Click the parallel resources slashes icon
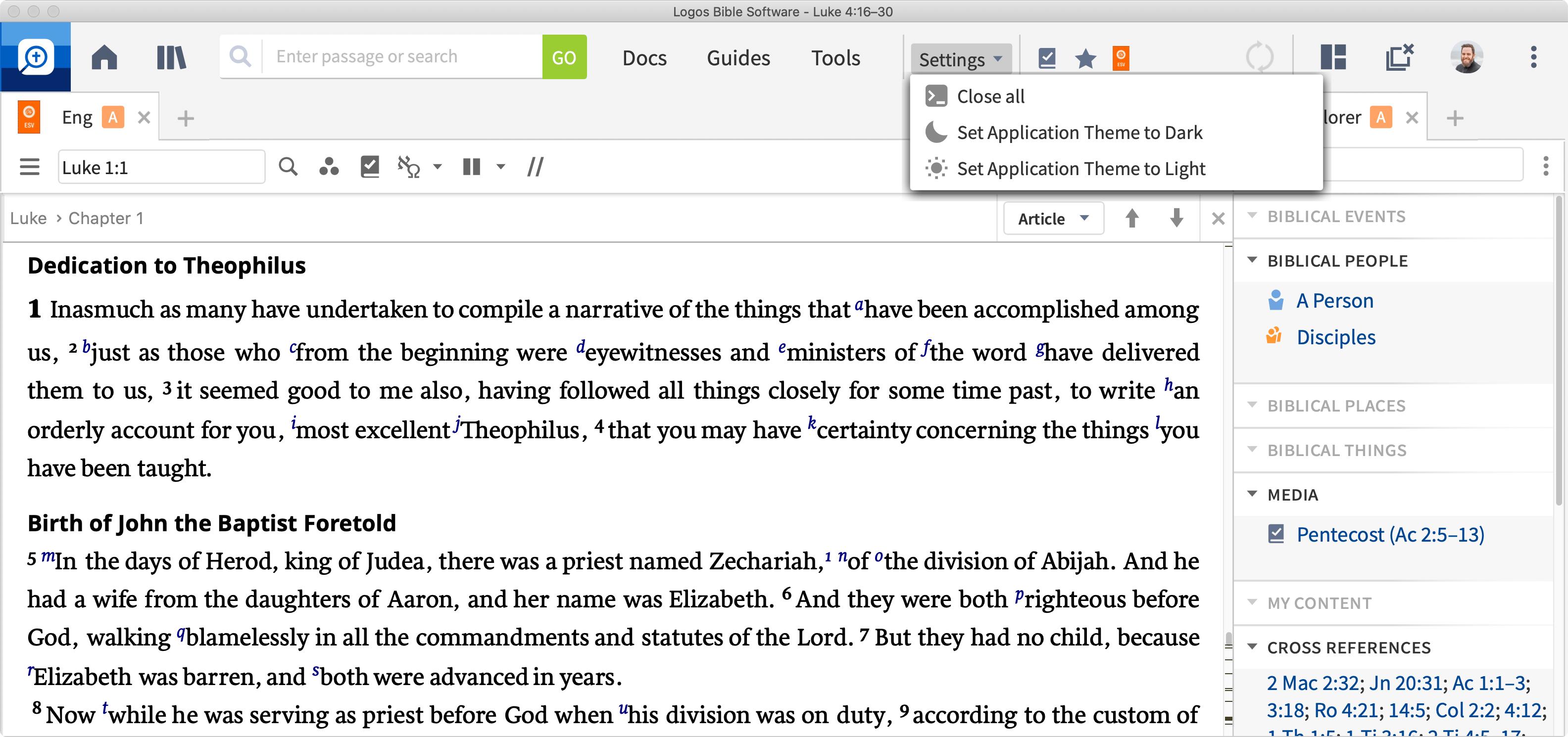Screen dimensions: 1568x737 [x=536, y=167]
